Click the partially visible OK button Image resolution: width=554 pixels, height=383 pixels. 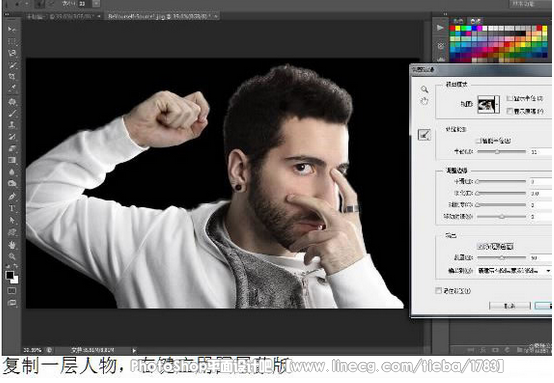[x=543, y=306]
